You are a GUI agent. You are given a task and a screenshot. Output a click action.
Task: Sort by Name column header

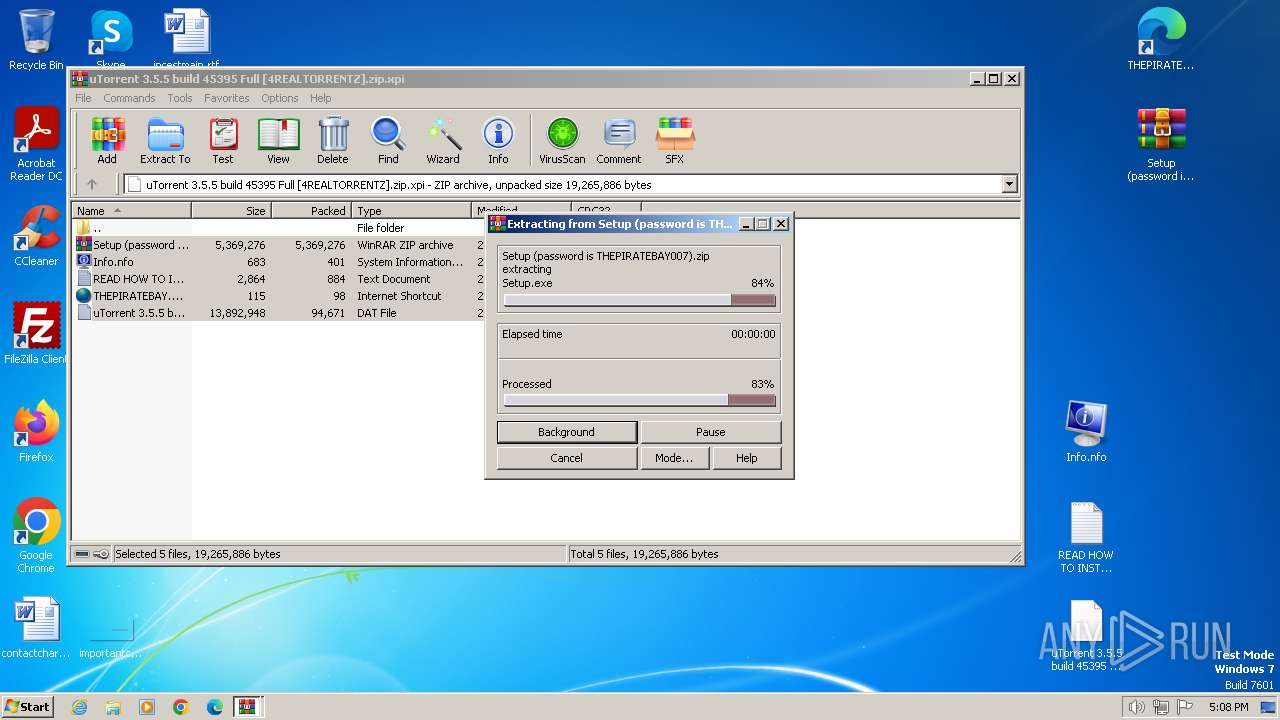[x=132, y=211]
